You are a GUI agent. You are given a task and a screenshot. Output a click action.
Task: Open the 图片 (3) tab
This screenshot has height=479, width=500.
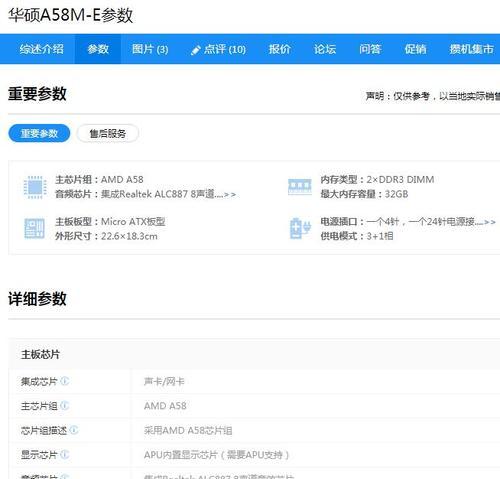[x=150, y=49]
